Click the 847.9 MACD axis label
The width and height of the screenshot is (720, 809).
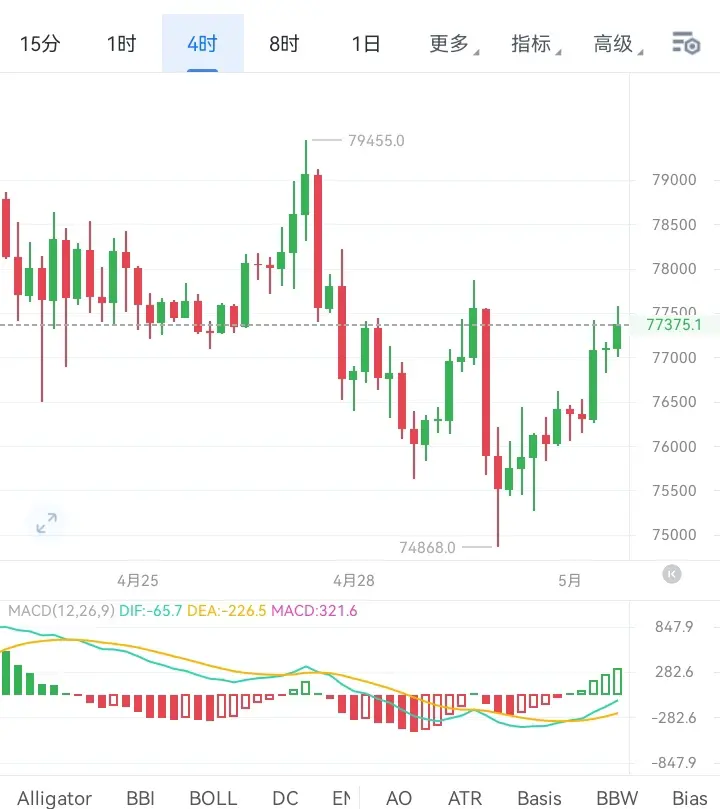pyautogui.click(x=675, y=627)
